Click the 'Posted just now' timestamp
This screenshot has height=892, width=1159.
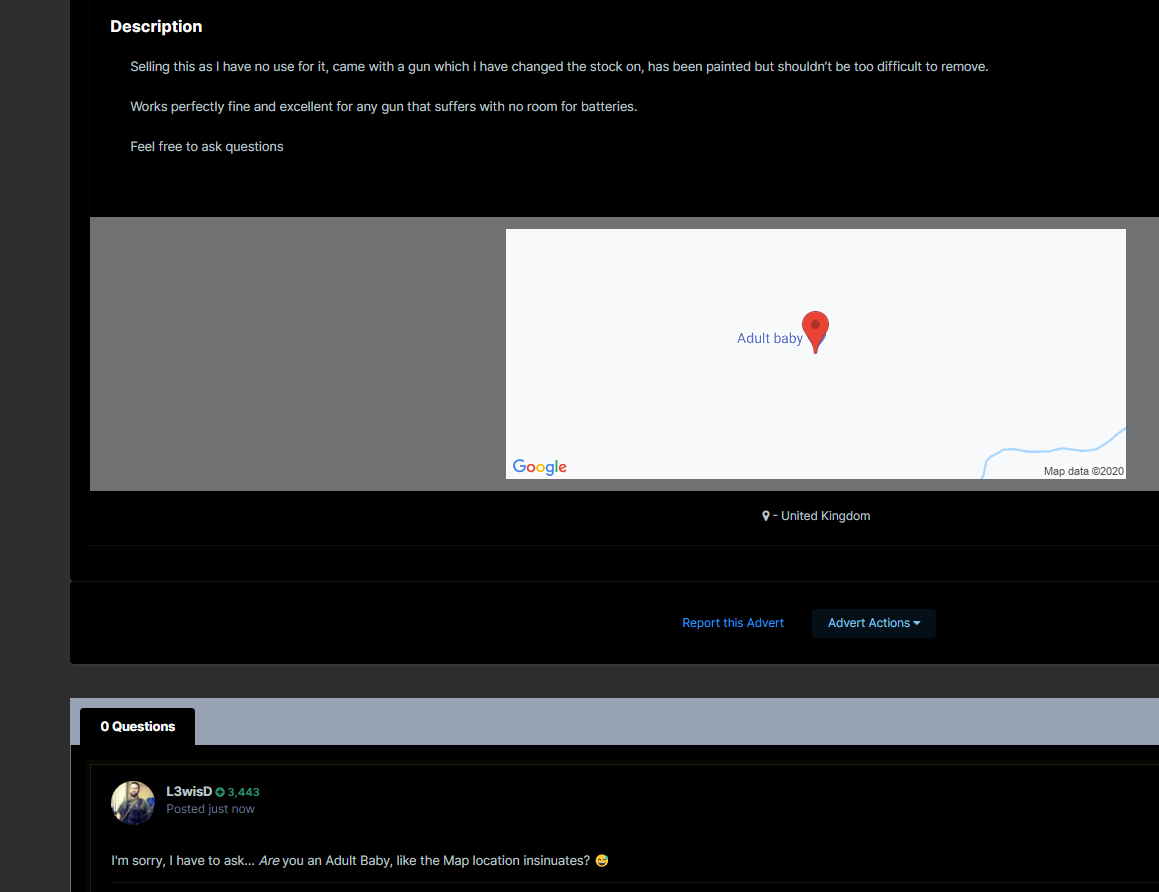[x=210, y=809]
